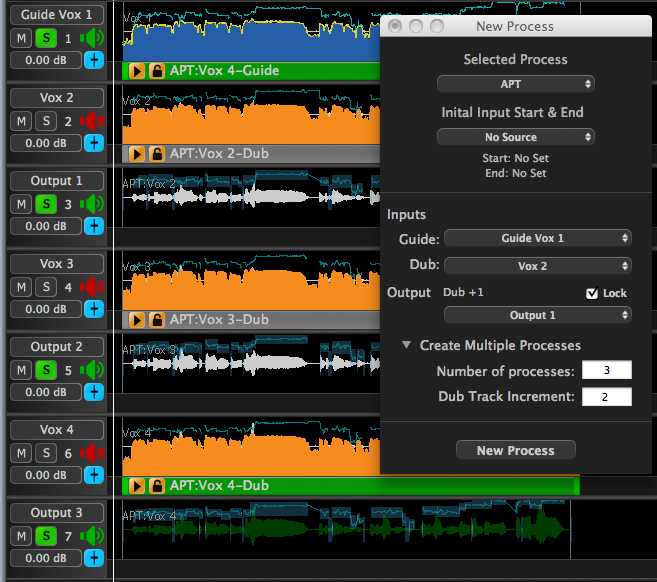Open the Guide input dropdown
657x582 pixels.
coord(538,238)
